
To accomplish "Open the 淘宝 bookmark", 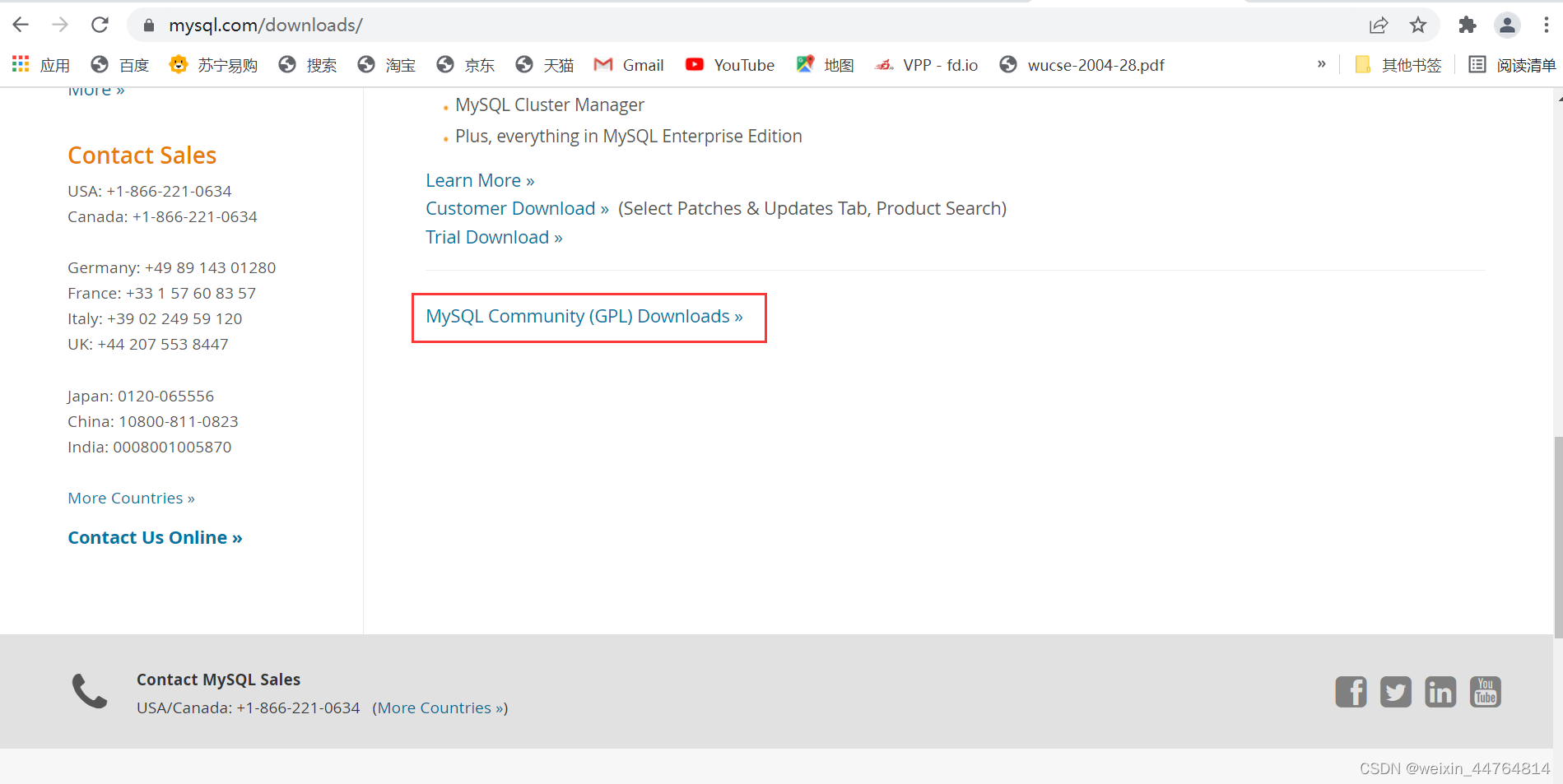I will (x=387, y=65).
